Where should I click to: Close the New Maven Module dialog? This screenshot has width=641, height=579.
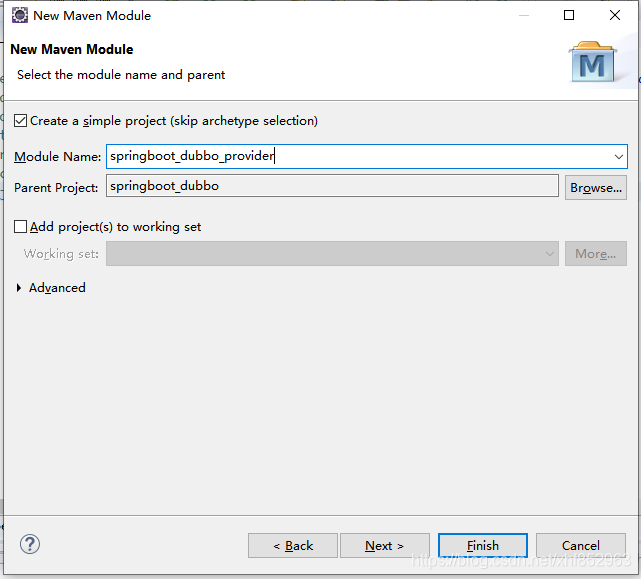(615, 16)
